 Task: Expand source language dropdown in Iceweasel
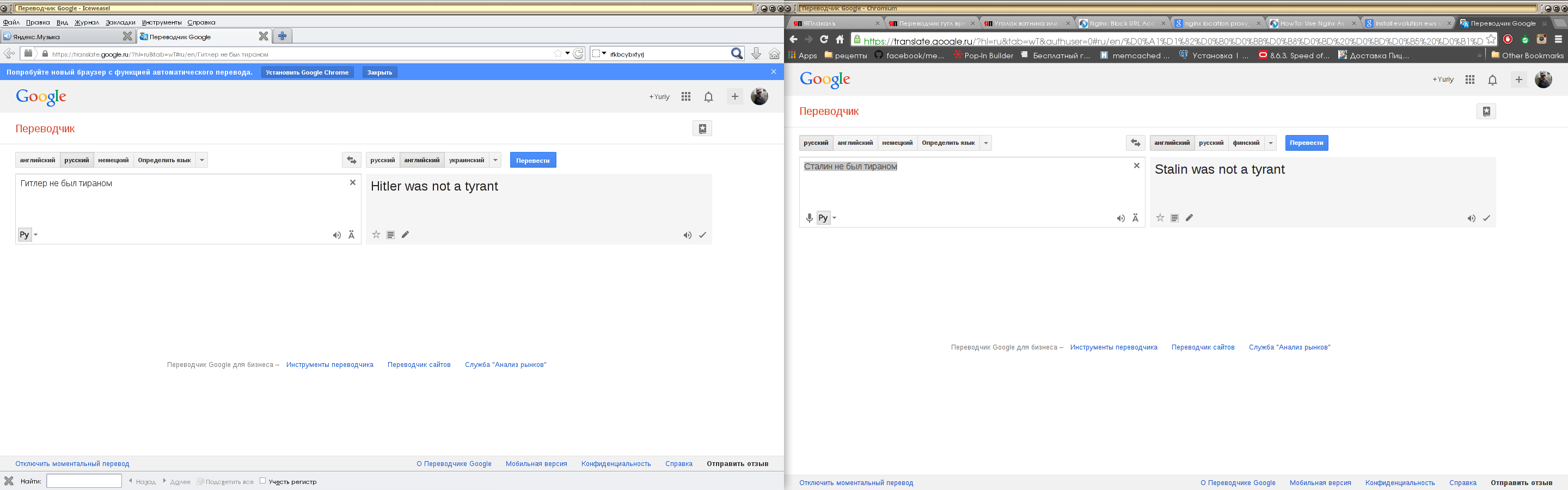[x=202, y=160]
